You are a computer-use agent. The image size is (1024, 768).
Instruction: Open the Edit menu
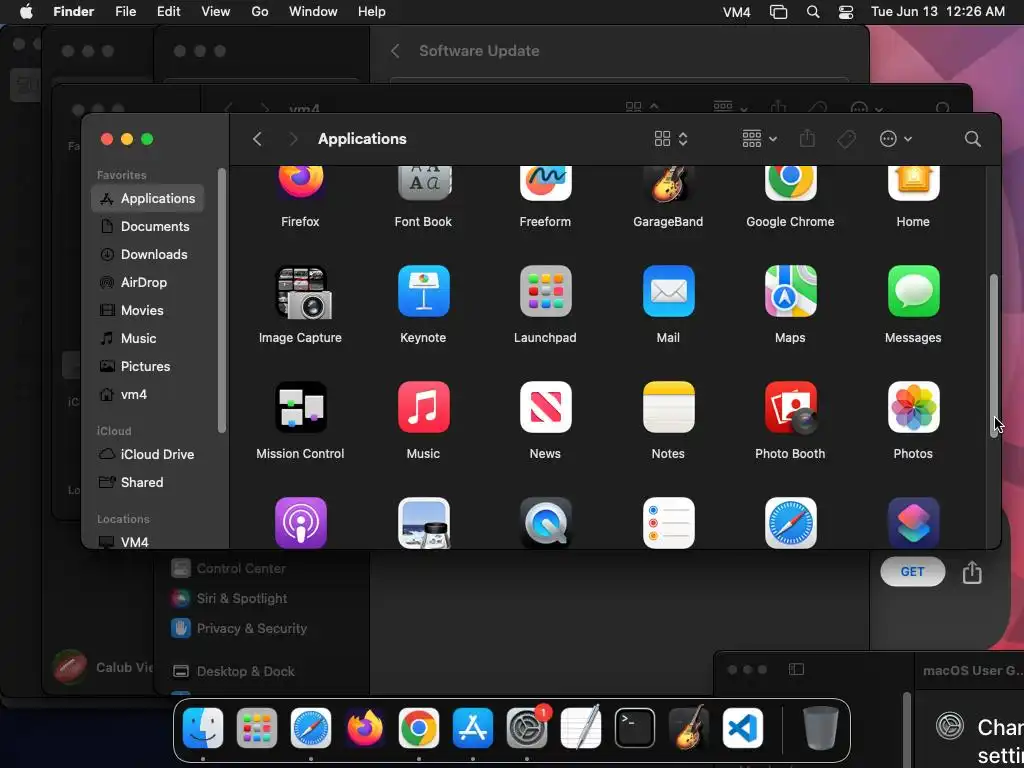point(168,12)
